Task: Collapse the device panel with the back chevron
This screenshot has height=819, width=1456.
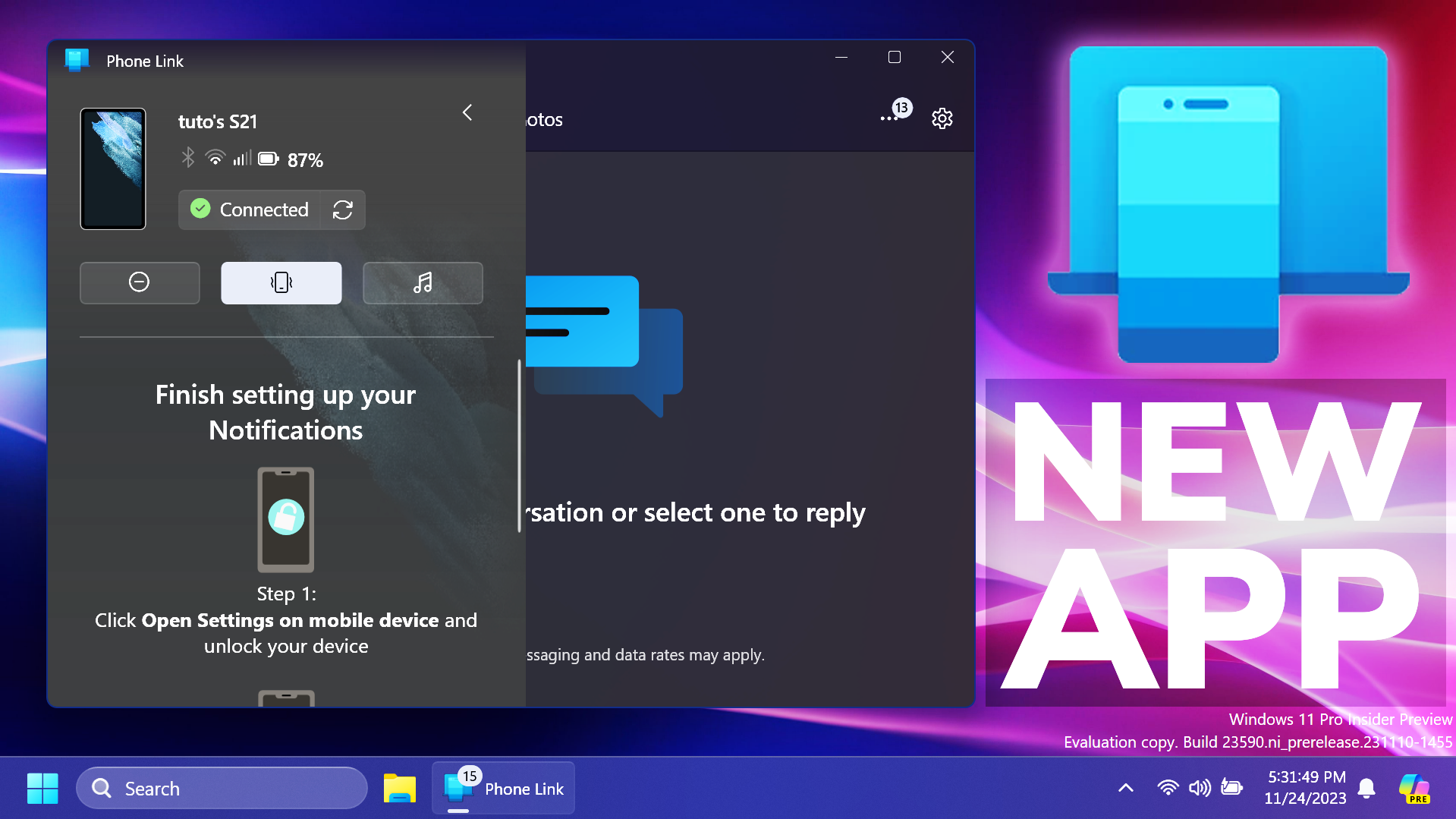Action: 467,112
